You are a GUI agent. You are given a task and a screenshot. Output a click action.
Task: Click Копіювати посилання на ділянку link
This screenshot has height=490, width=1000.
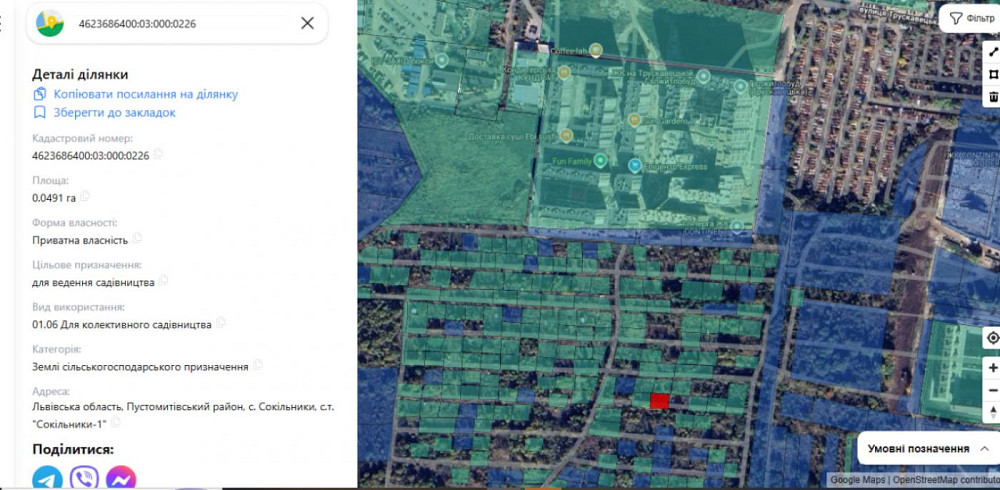(145, 94)
